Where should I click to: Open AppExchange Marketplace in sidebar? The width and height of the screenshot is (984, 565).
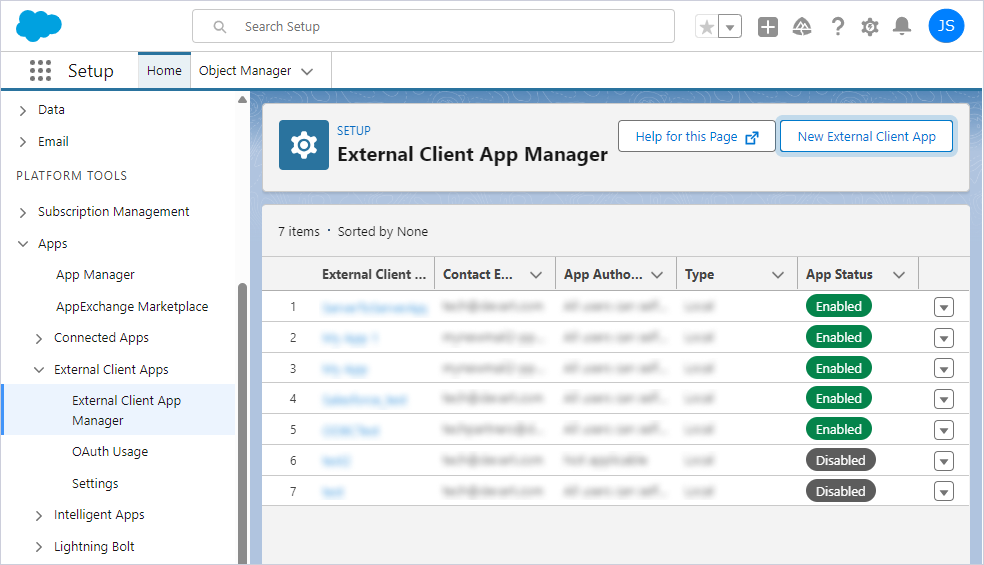coord(132,306)
